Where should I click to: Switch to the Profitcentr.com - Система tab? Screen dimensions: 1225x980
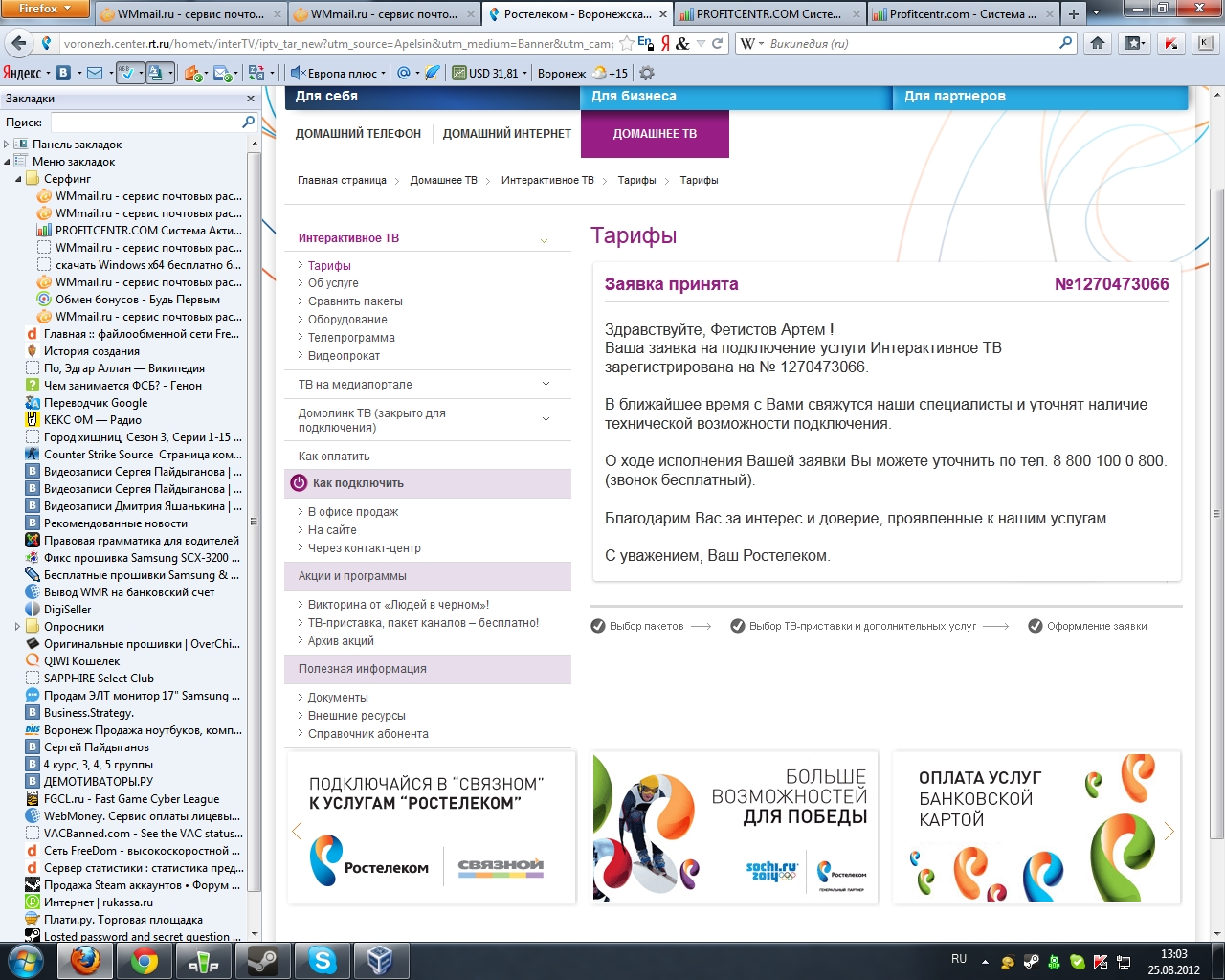point(961,14)
